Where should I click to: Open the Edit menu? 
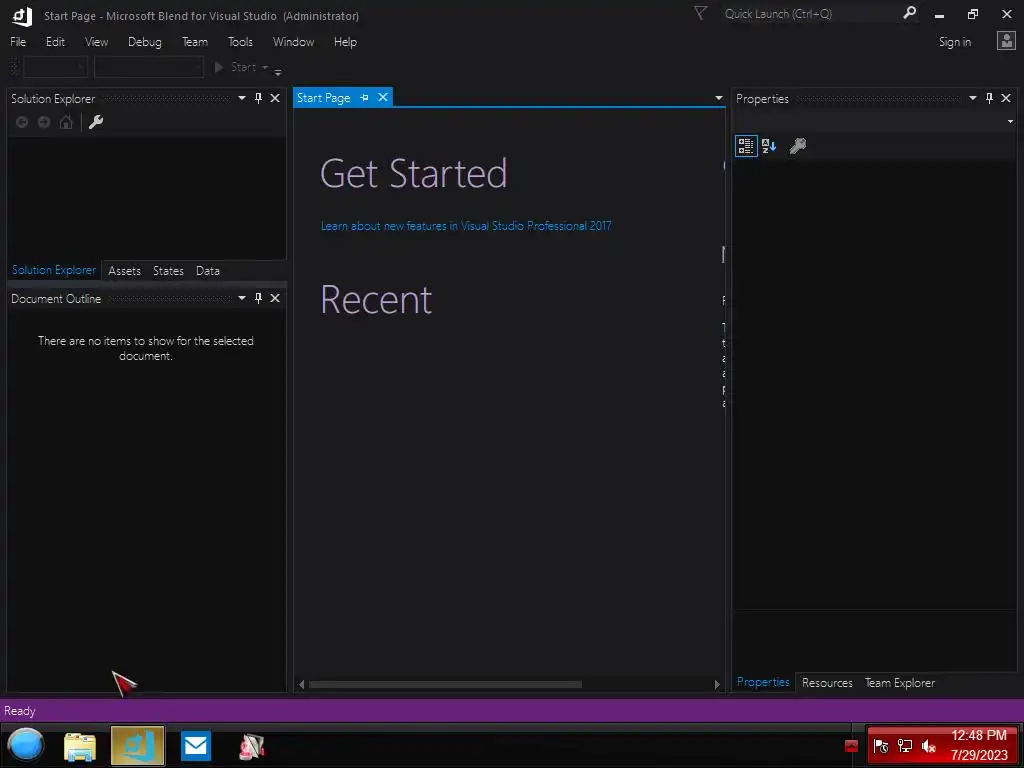[x=55, y=42]
